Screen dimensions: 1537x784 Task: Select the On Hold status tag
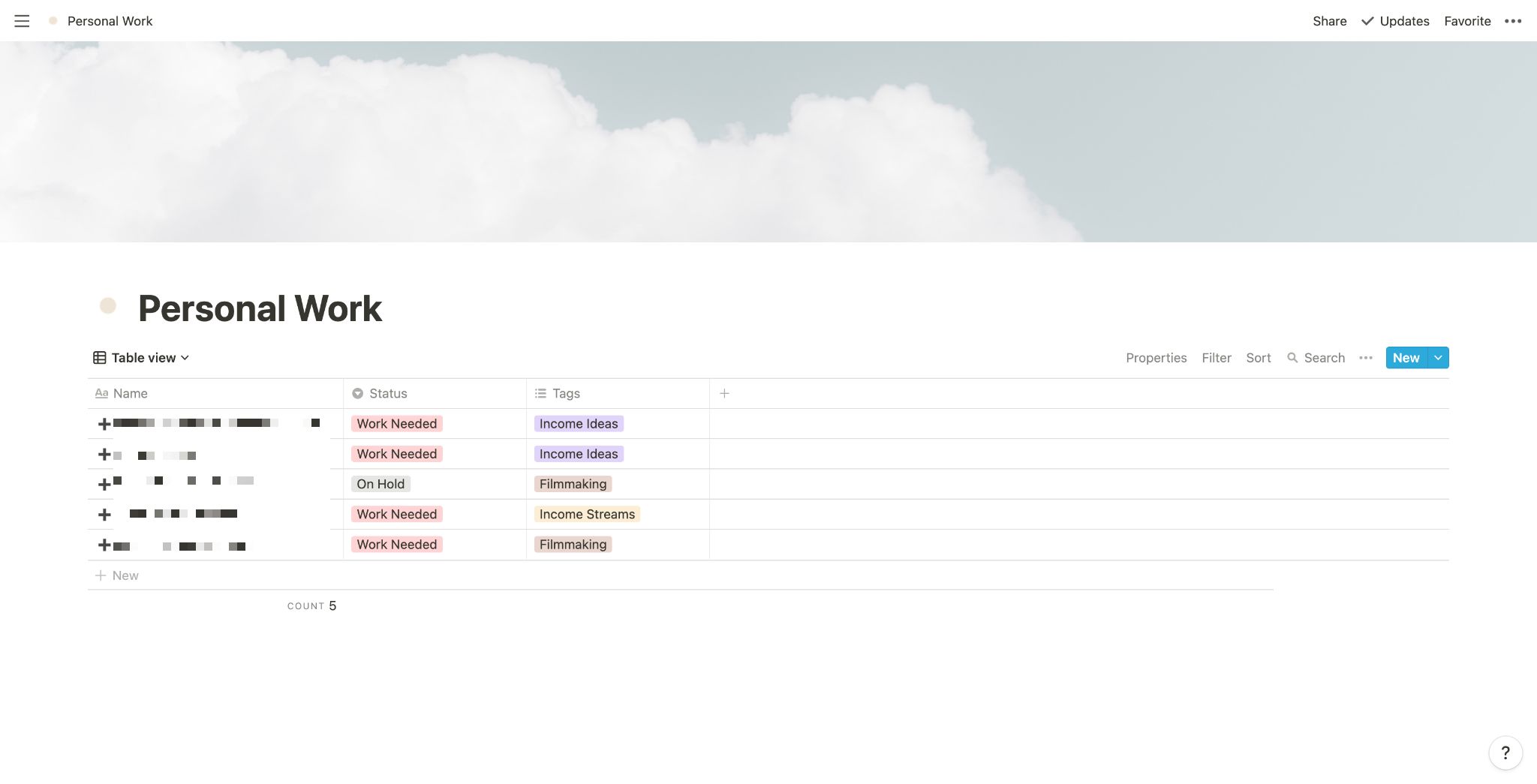click(x=380, y=484)
